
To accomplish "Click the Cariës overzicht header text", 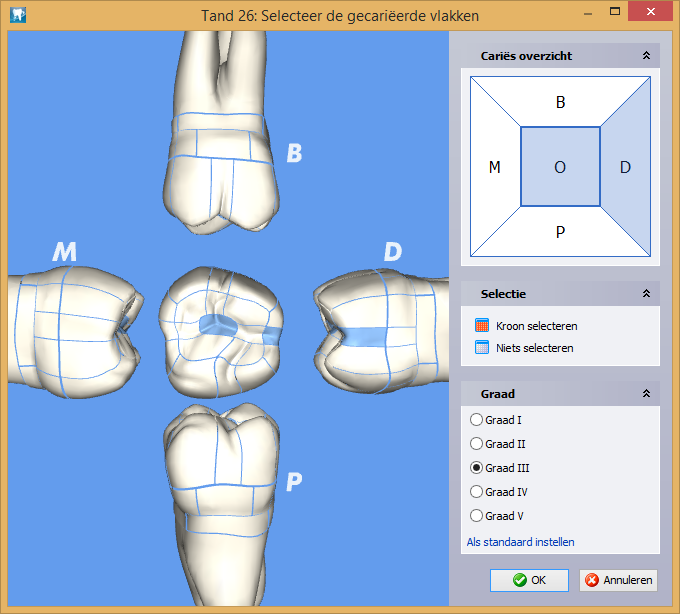I will (x=526, y=56).
